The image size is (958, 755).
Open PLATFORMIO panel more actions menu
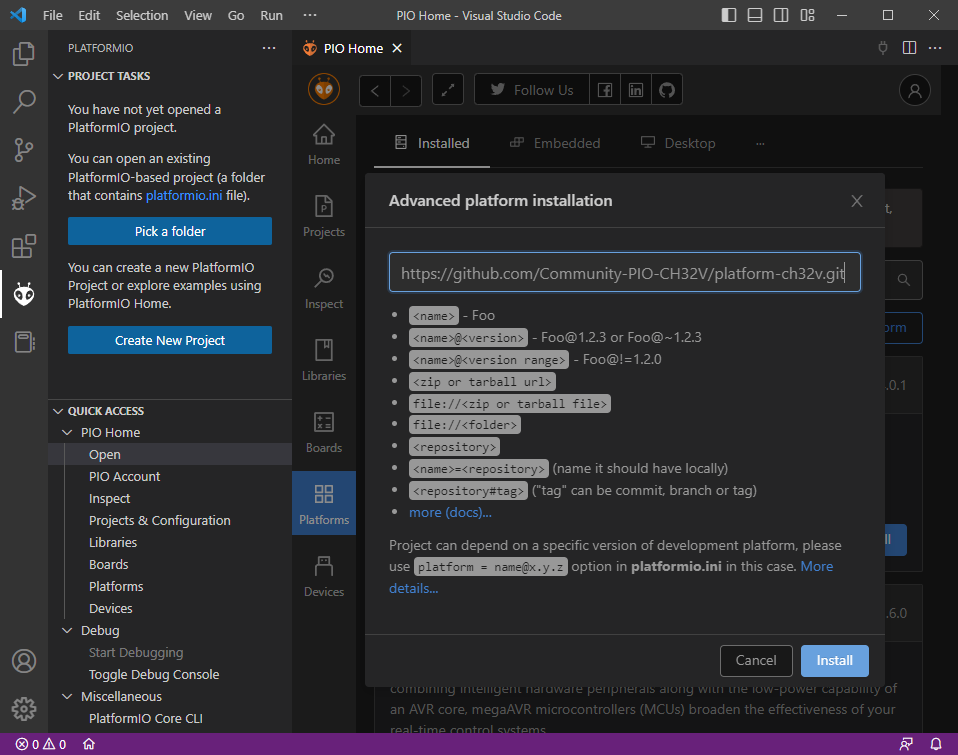[269, 48]
